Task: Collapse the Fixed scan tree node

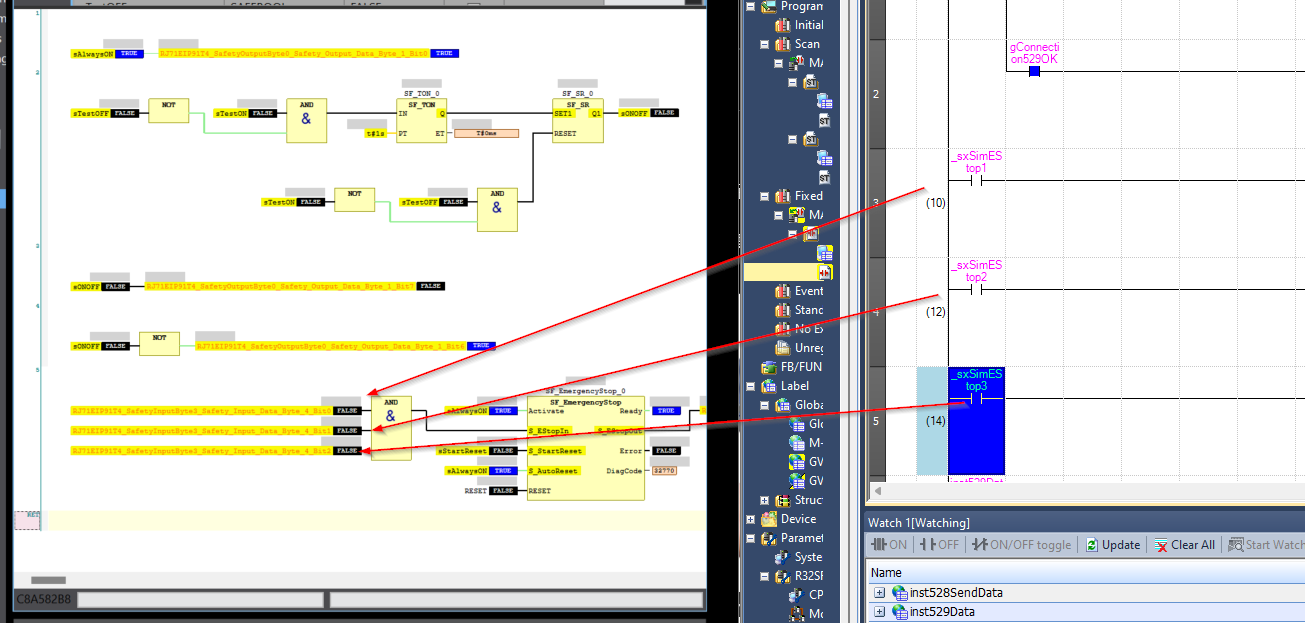Action: pyautogui.click(x=765, y=196)
